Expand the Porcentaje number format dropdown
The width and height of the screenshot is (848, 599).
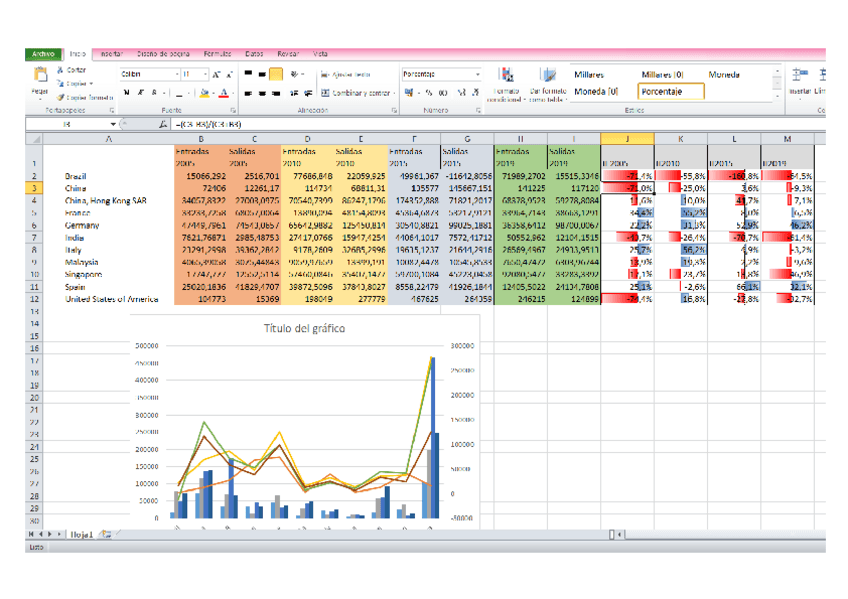tap(478, 75)
